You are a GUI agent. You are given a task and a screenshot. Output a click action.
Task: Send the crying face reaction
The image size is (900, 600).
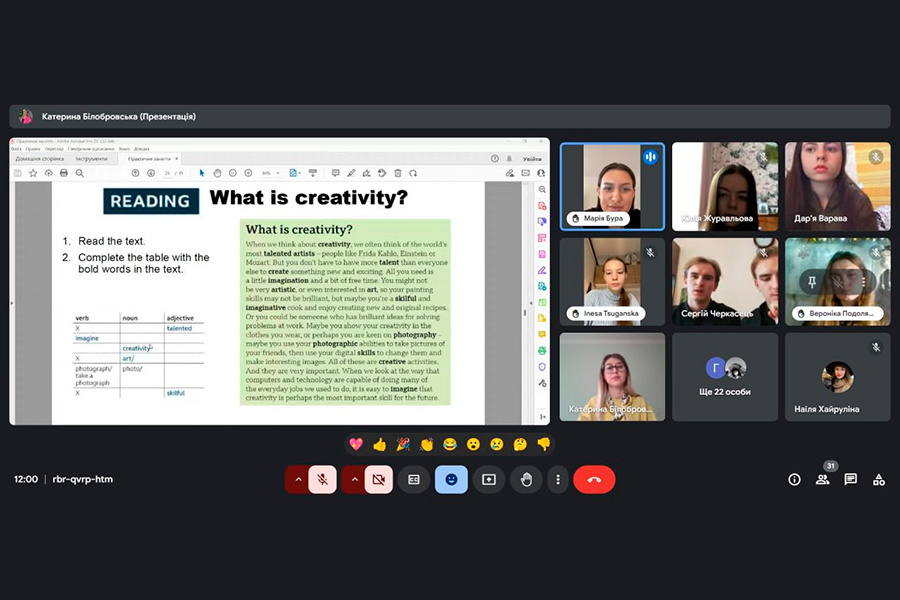point(496,444)
